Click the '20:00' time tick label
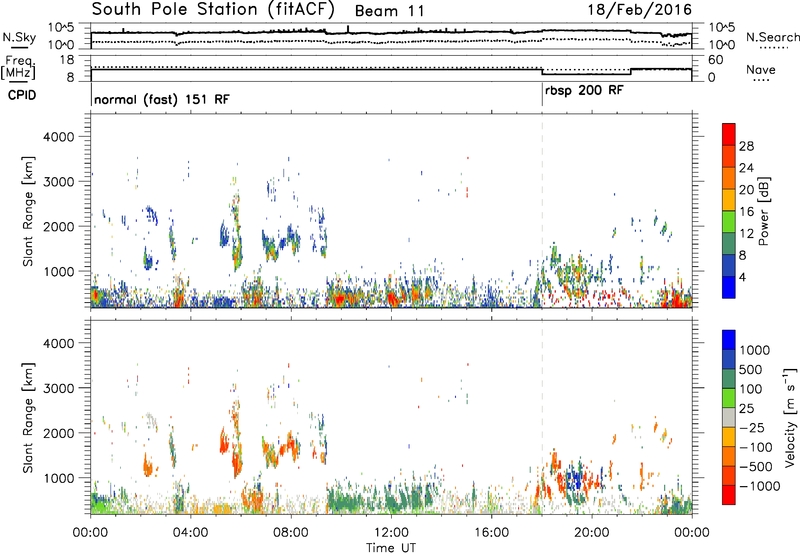 pyautogui.click(x=591, y=533)
